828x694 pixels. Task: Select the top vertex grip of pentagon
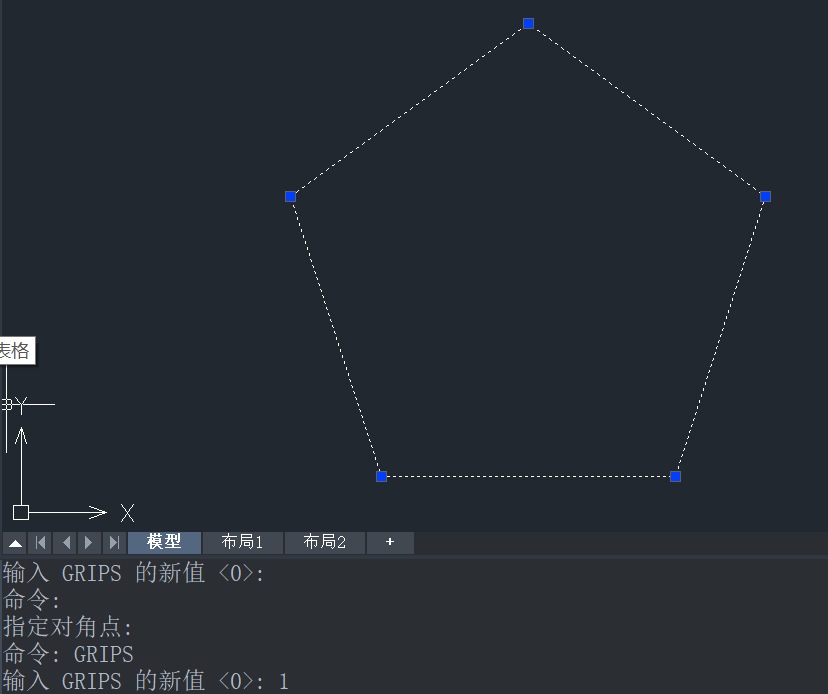[x=529, y=23]
